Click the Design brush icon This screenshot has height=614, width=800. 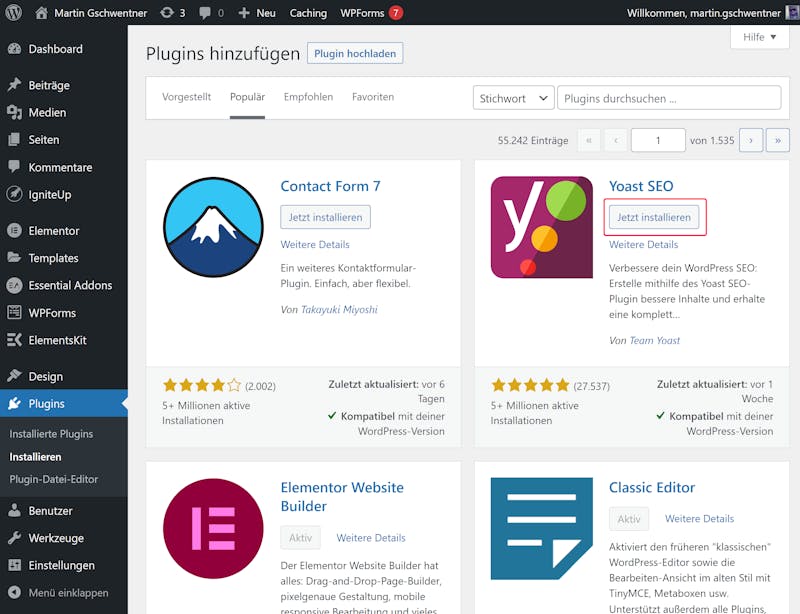[14, 376]
